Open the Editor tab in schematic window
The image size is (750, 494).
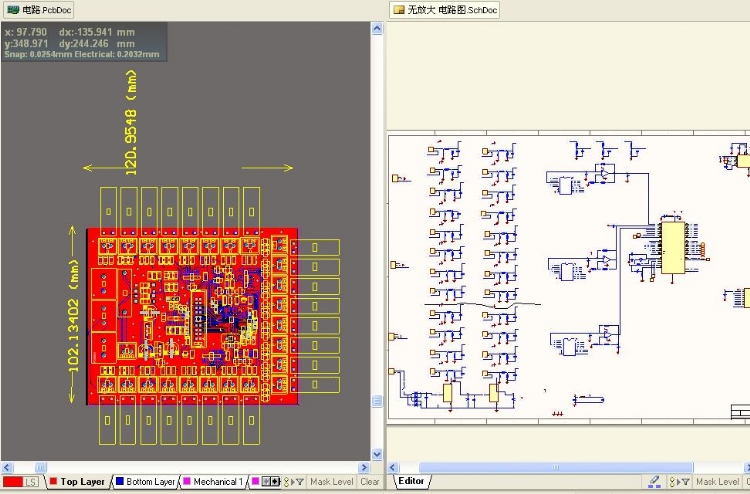coord(411,481)
